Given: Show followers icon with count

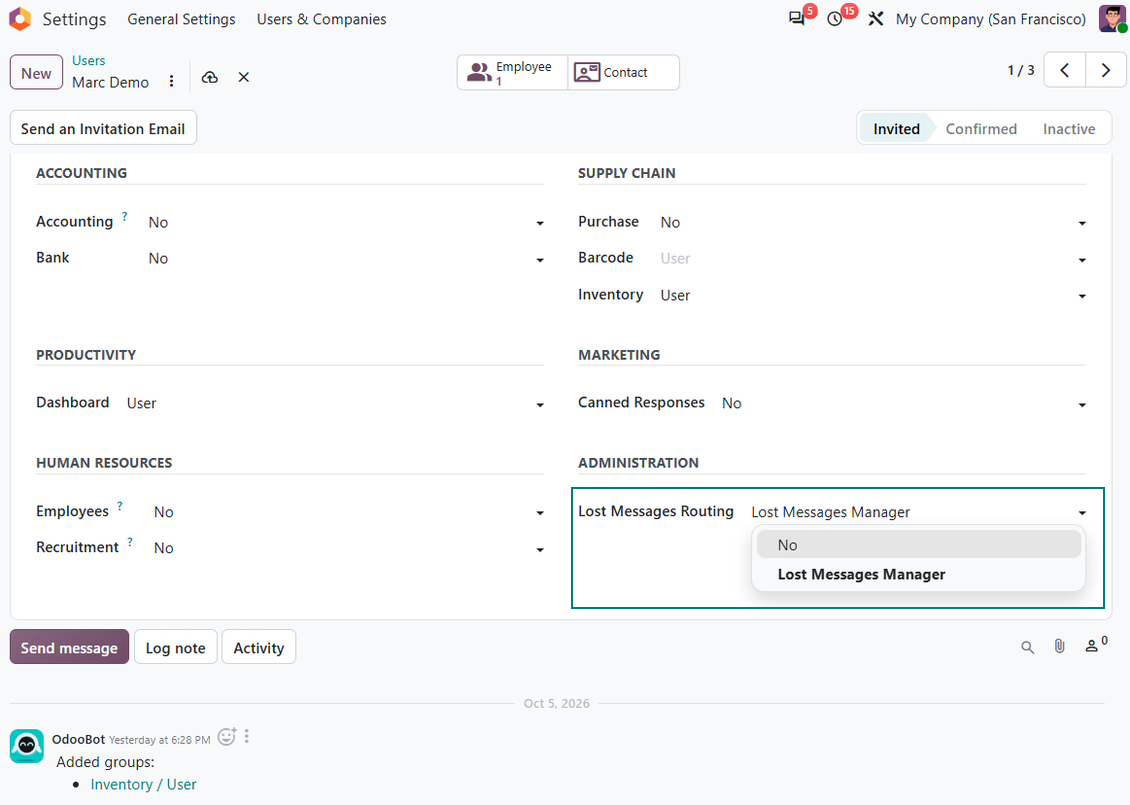Looking at the screenshot, I should [x=1096, y=645].
